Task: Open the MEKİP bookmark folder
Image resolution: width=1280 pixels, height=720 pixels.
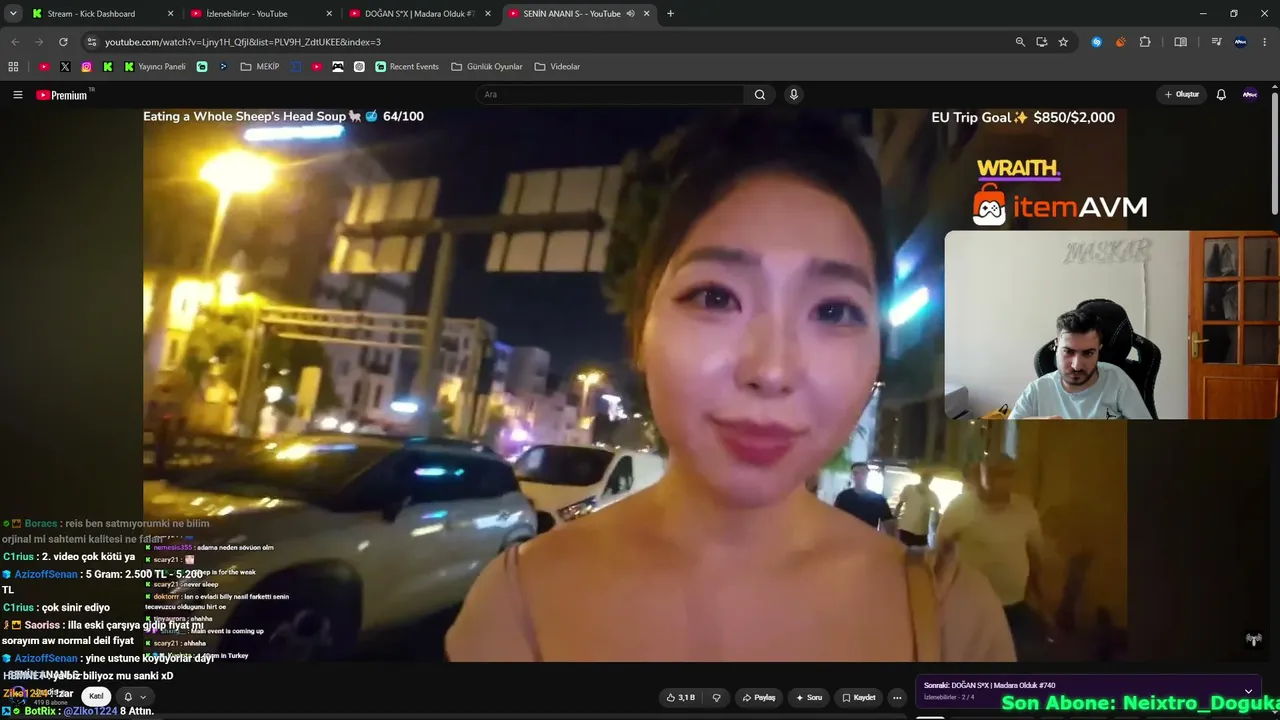Action: [x=261, y=67]
